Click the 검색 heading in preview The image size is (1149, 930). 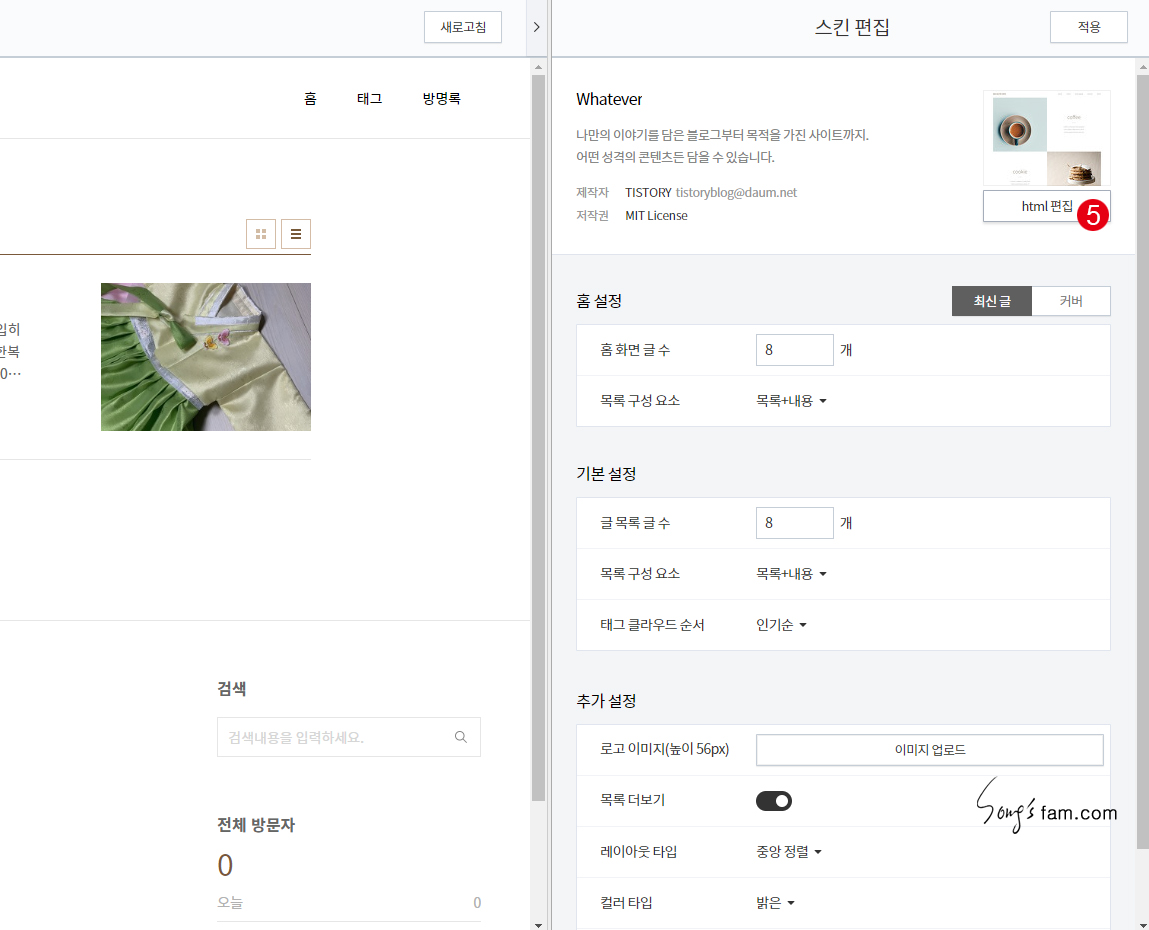point(232,688)
